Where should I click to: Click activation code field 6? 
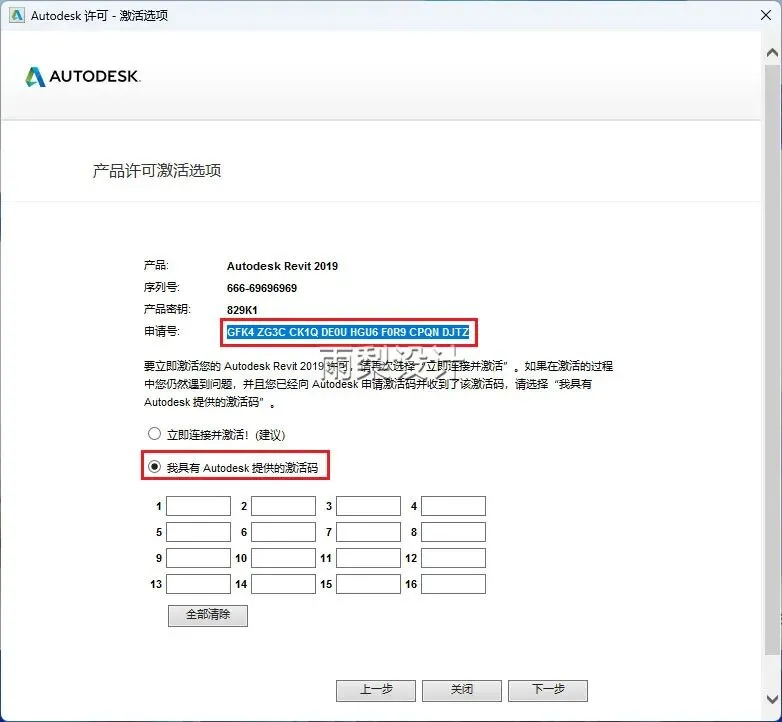[283, 532]
